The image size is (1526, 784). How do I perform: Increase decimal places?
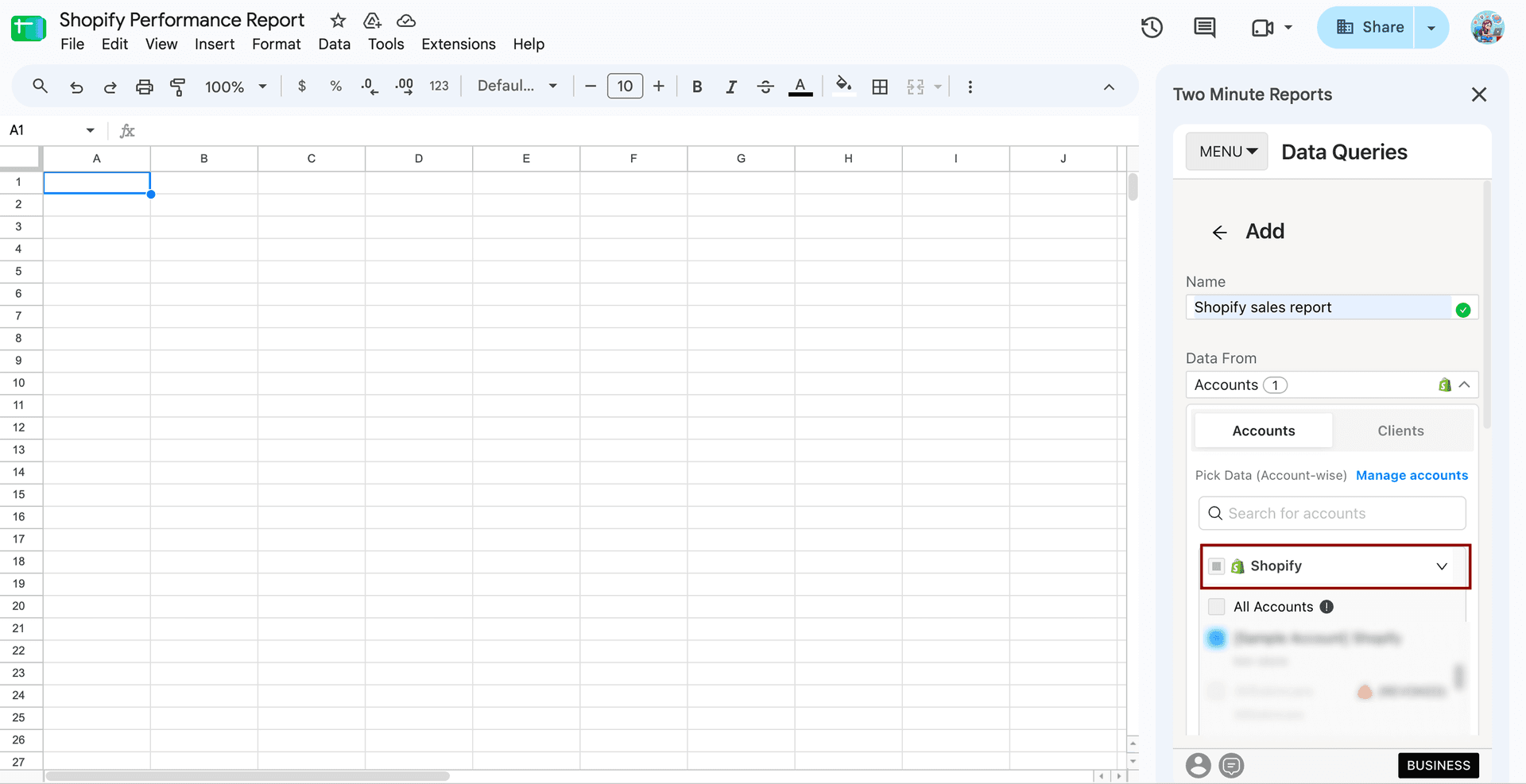point(405,86)
